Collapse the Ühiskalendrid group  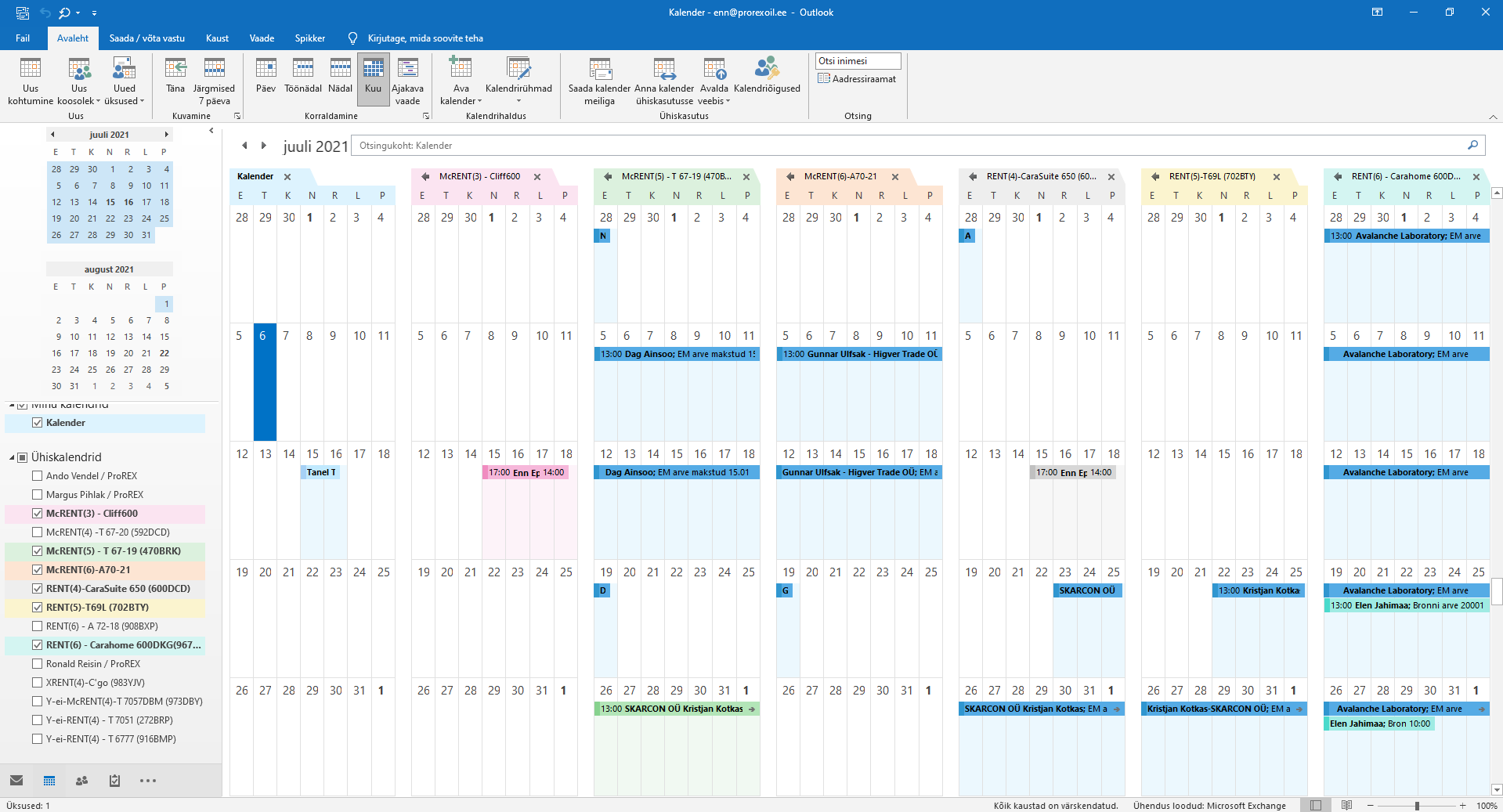[13, 457]
